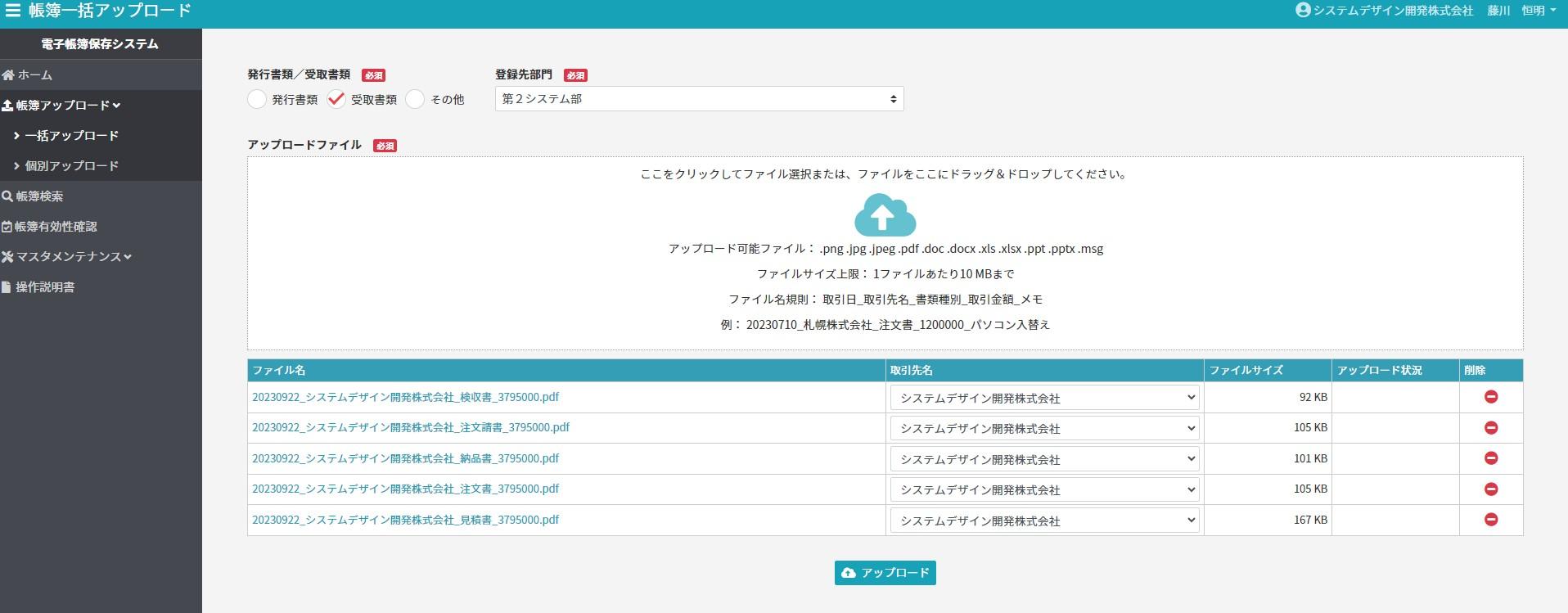Open 操作説明書 from the sidebar
Viewport: 1568px width, 613px height.
coord(45,287)
